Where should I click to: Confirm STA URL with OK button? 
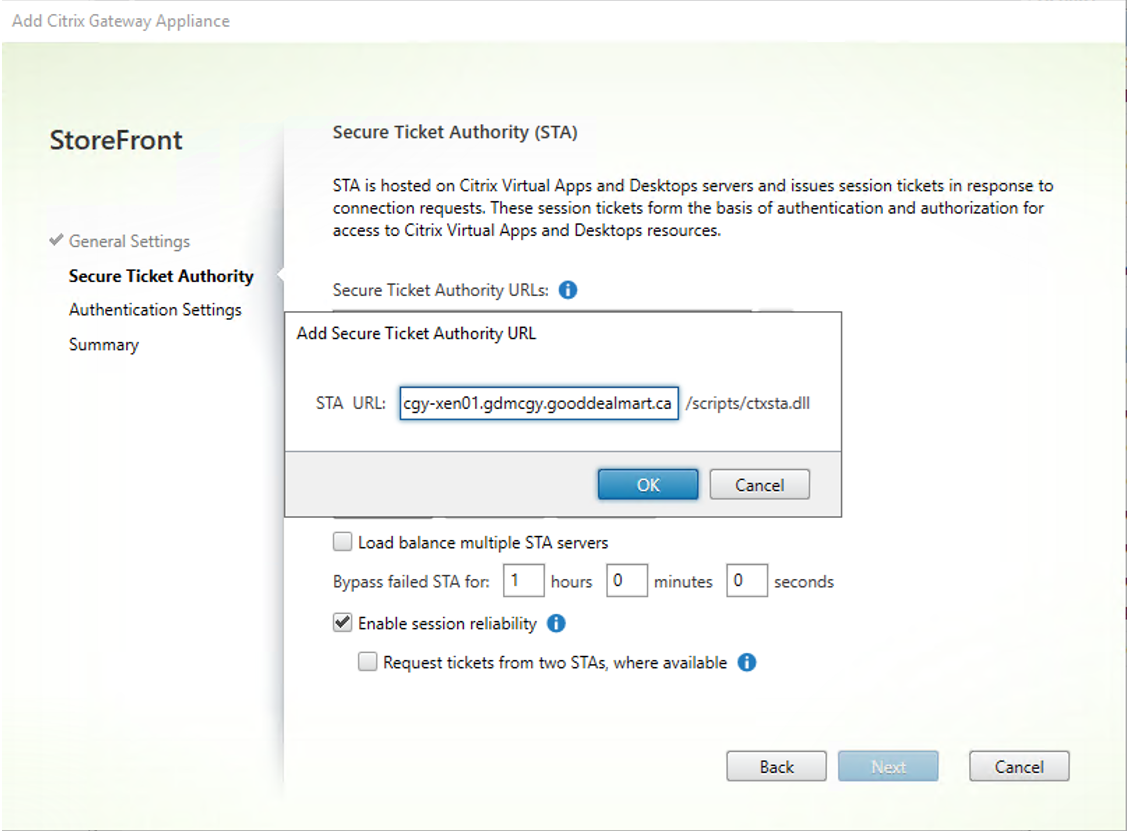(x=648, y=485)
